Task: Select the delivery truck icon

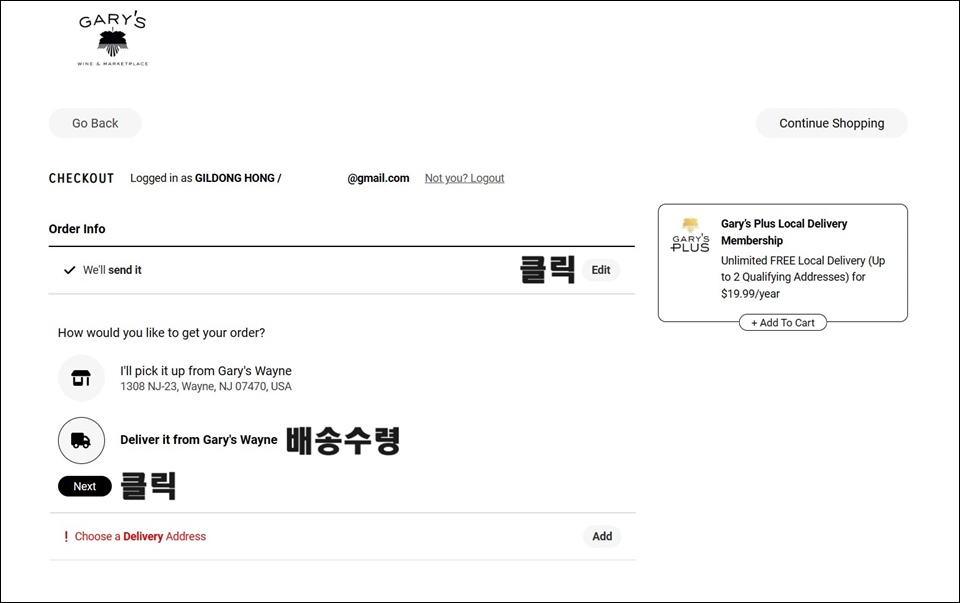Action: (81, 440)
